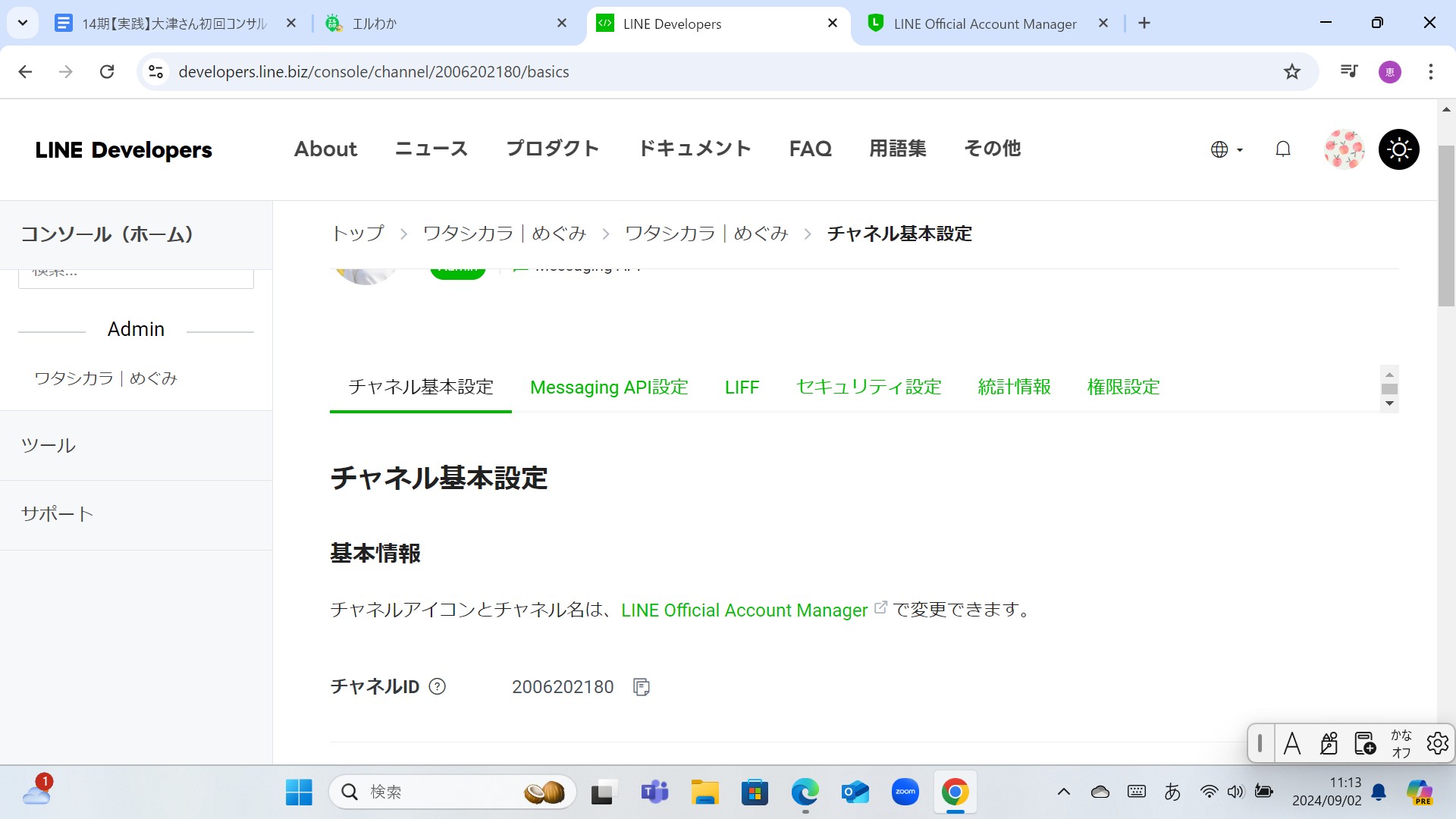The height and width of the screenshot is (819, 1456).
Task: Open Outlook from the taskbar
Action: (x=855, y=792)
